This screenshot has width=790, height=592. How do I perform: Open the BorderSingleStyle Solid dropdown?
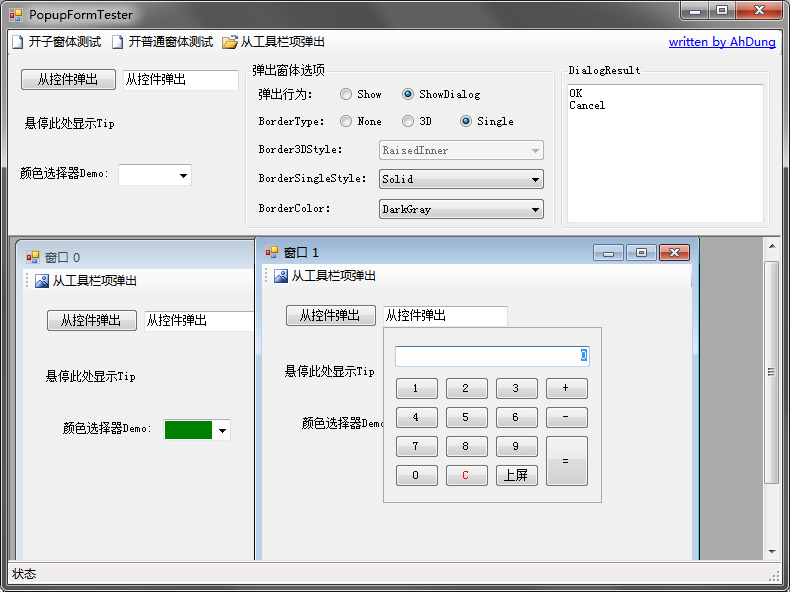[x=461, y=179]
